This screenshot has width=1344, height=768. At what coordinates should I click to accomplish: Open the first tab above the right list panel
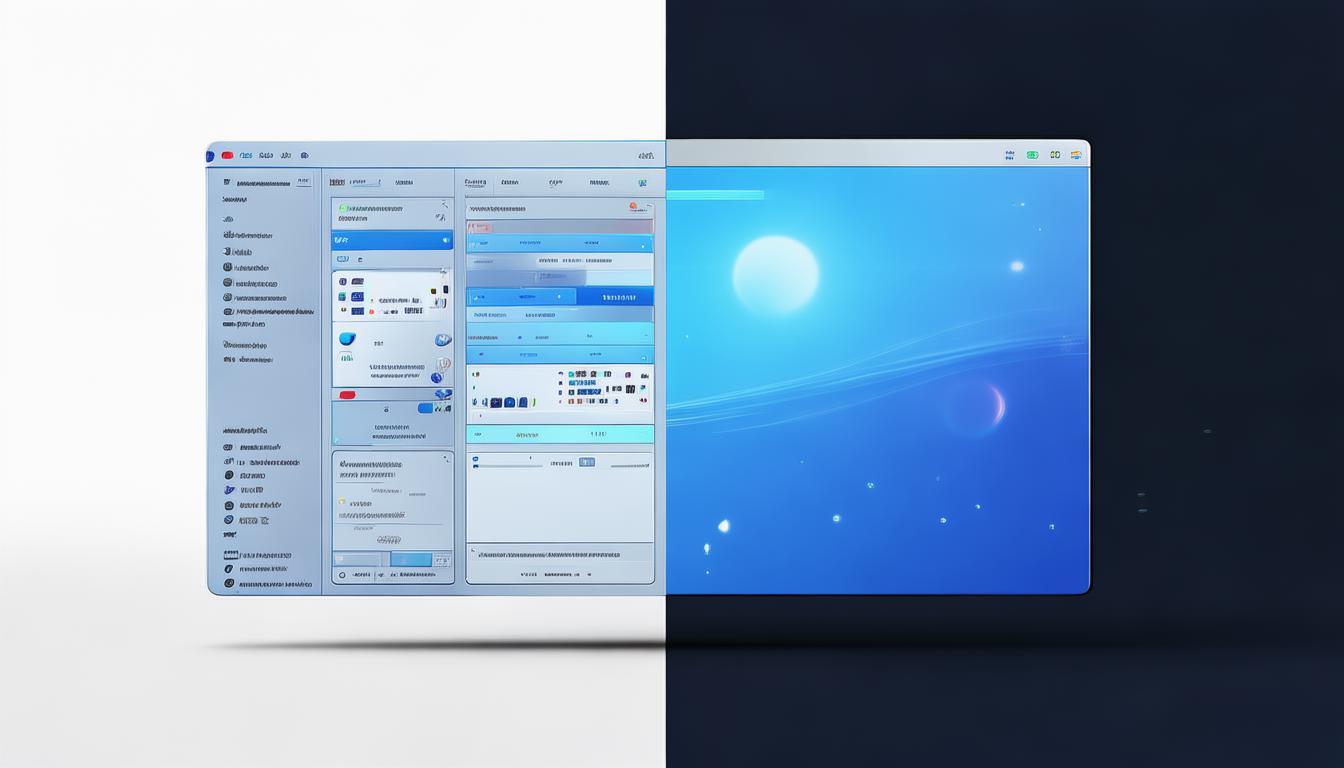(x=475, y=183)
